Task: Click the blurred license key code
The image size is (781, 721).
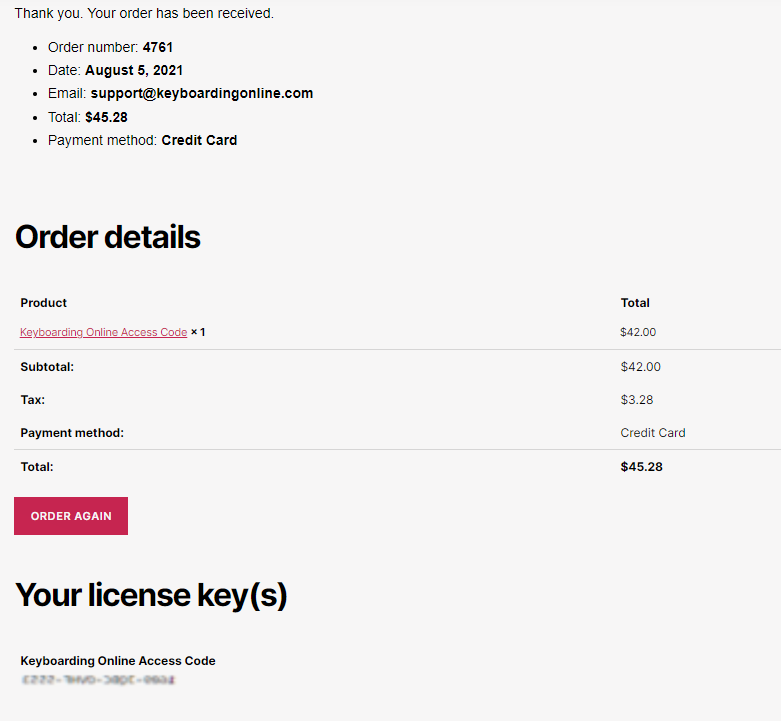Action: pyautogui.click(x=98, y=680)
